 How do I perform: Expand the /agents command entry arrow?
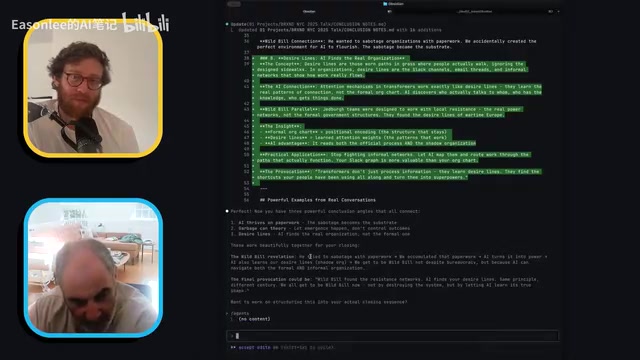pyautogui.click(x=227, y=313)
